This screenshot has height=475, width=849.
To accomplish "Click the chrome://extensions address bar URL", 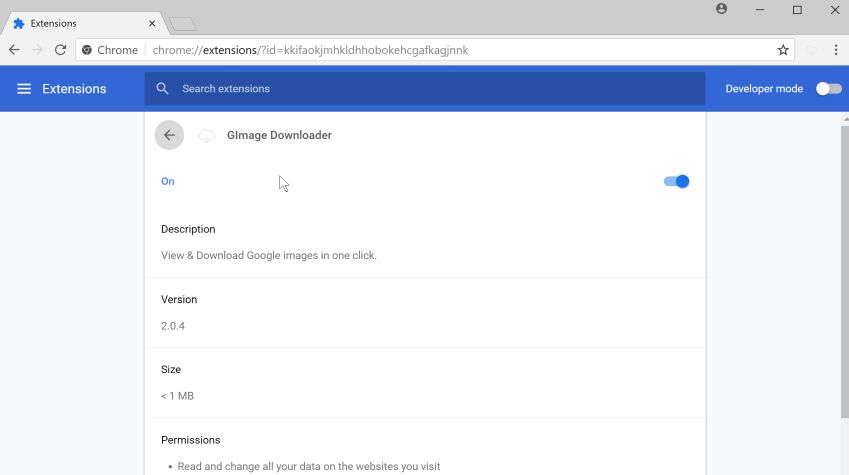I will (310, 50).
